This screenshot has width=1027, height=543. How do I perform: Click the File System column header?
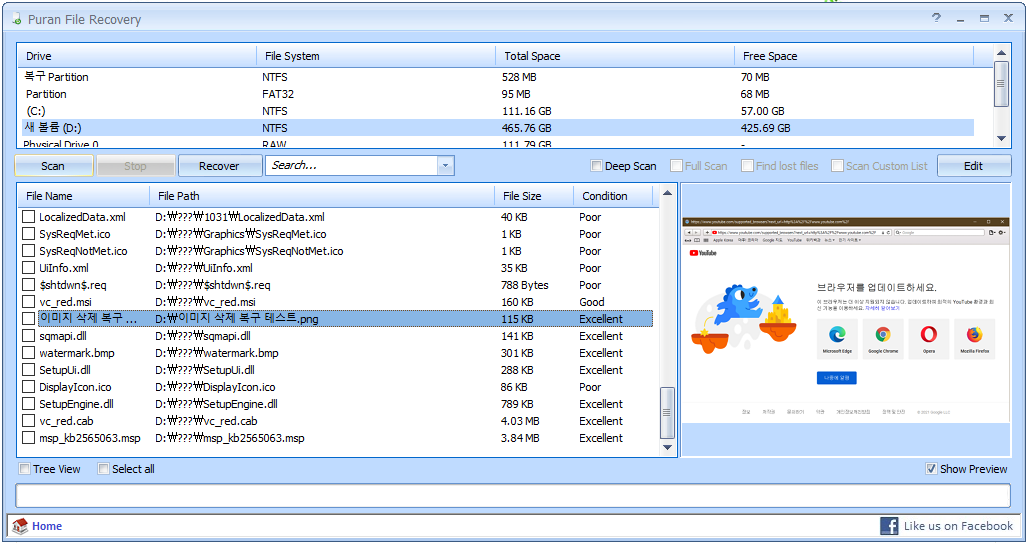pyautogui.click(x=376, y=56)
